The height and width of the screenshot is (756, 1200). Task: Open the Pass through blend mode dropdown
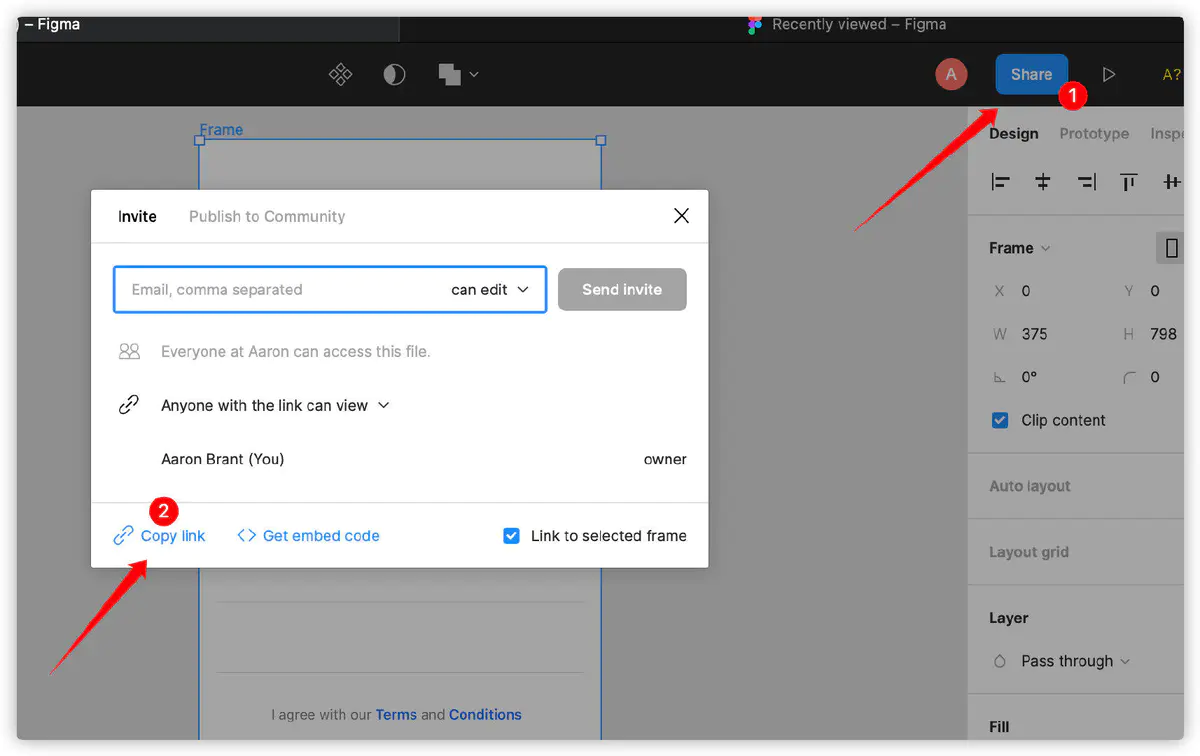click(x=1075, y=661)
